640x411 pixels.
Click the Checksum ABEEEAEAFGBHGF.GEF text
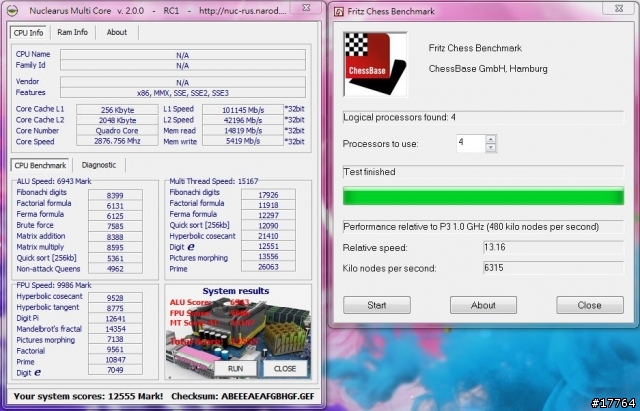[243, 396]
